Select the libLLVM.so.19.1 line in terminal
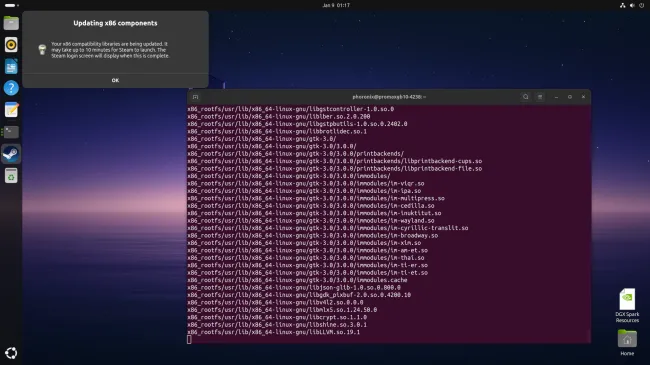 (274, 332)
